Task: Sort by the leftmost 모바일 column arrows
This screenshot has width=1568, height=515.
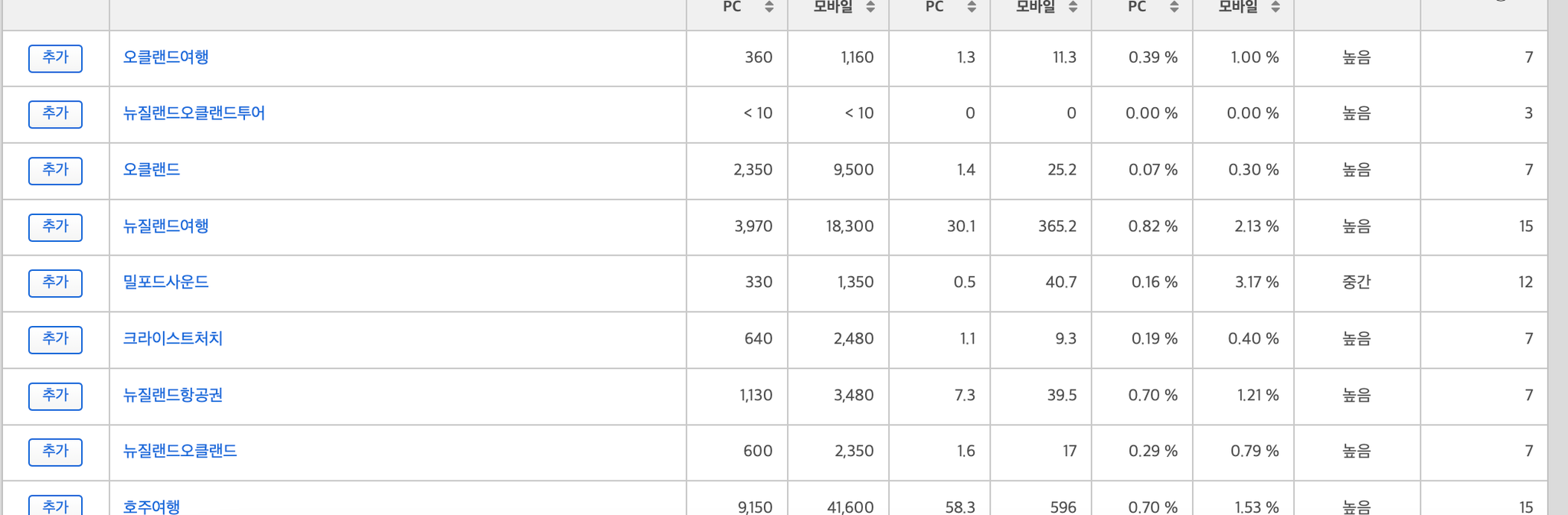Action: (x=870, y=7)
